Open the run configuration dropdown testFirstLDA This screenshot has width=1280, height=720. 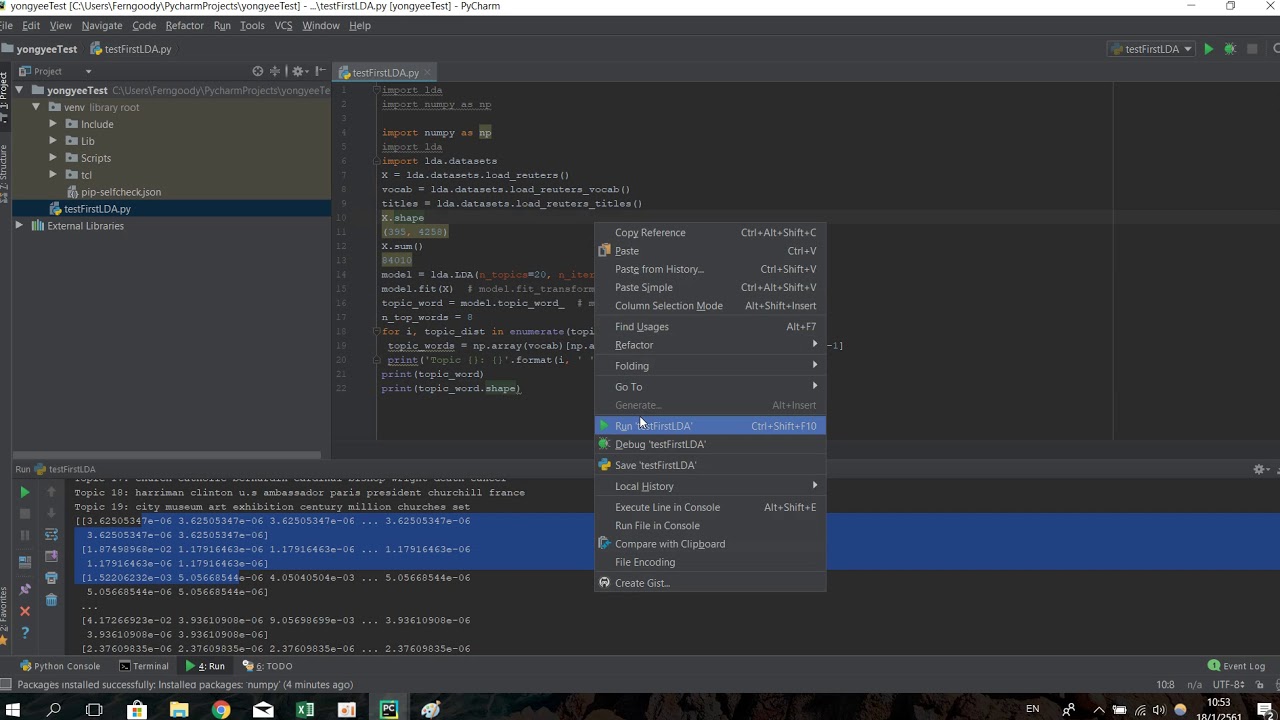tap(1151, 49)
